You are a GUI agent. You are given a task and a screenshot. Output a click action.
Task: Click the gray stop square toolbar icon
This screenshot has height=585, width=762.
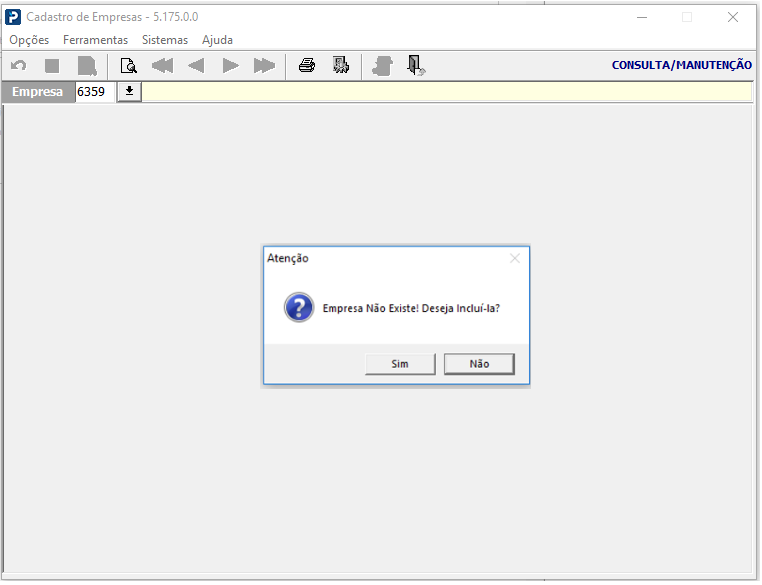point(52,66)
